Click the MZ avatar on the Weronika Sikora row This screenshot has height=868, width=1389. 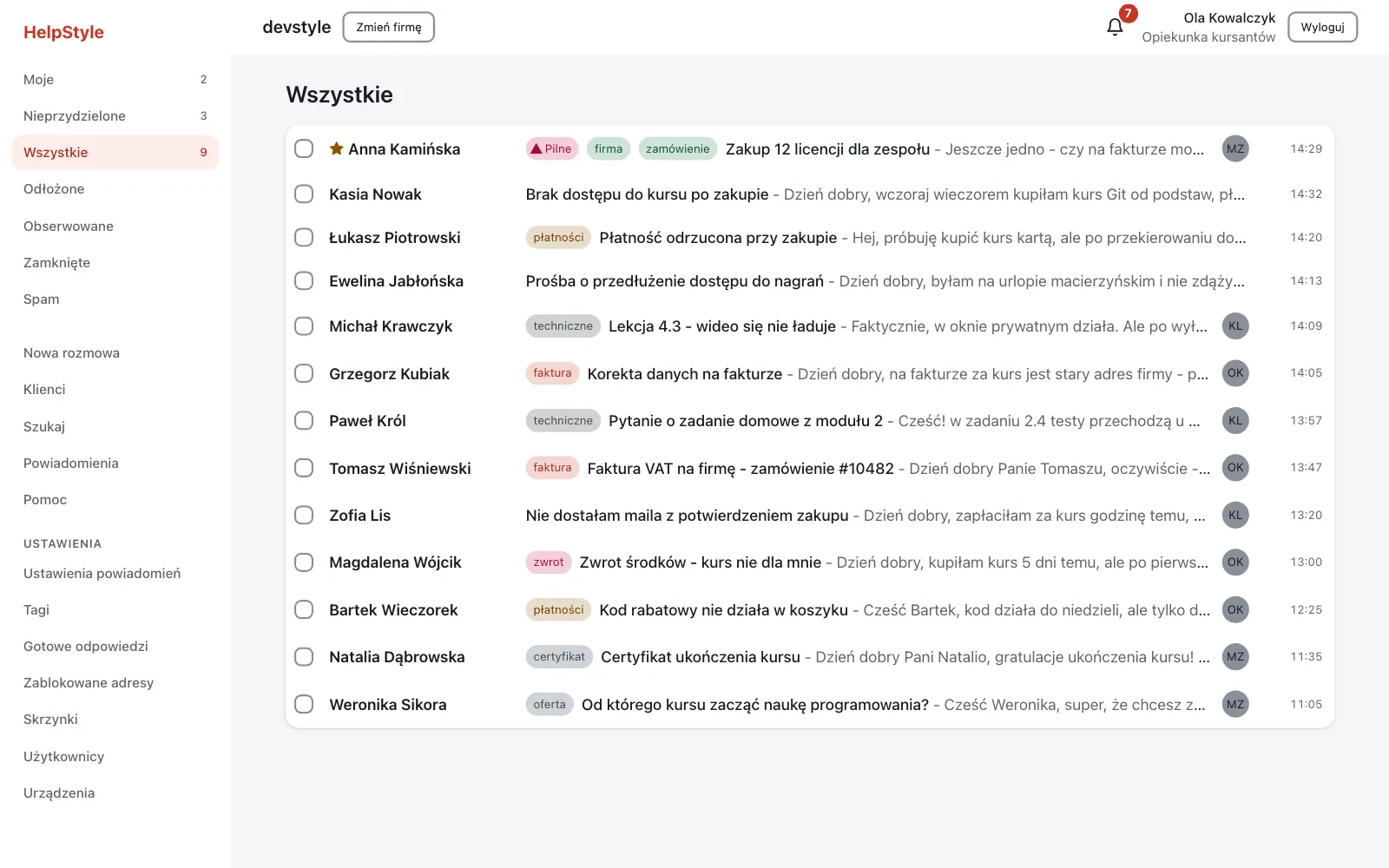[1235, 705]
